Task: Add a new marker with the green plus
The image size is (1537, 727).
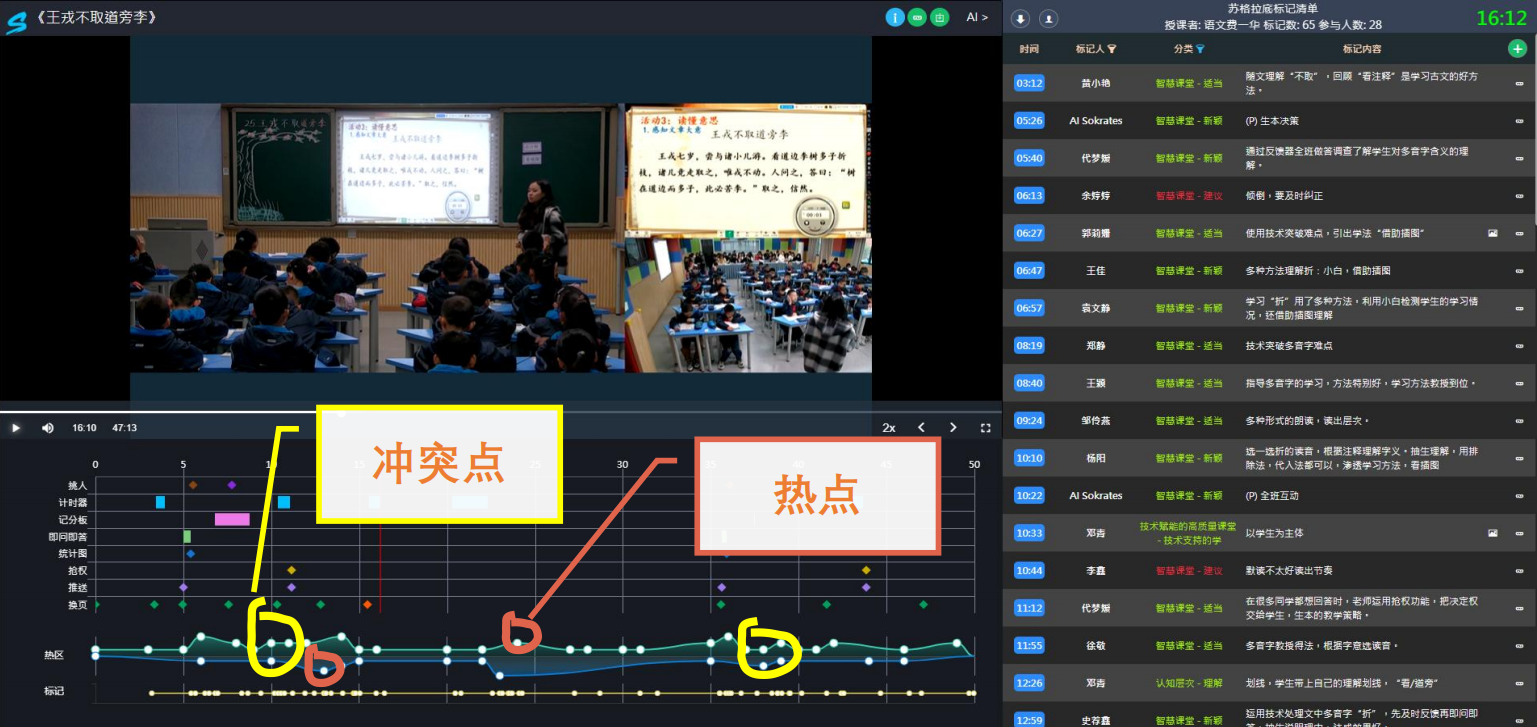Action: (x=1517, y=48)
